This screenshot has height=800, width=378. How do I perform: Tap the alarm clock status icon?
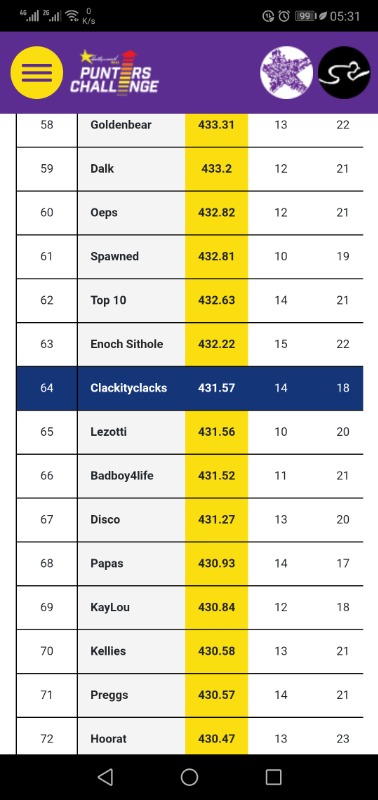point(284,16)
